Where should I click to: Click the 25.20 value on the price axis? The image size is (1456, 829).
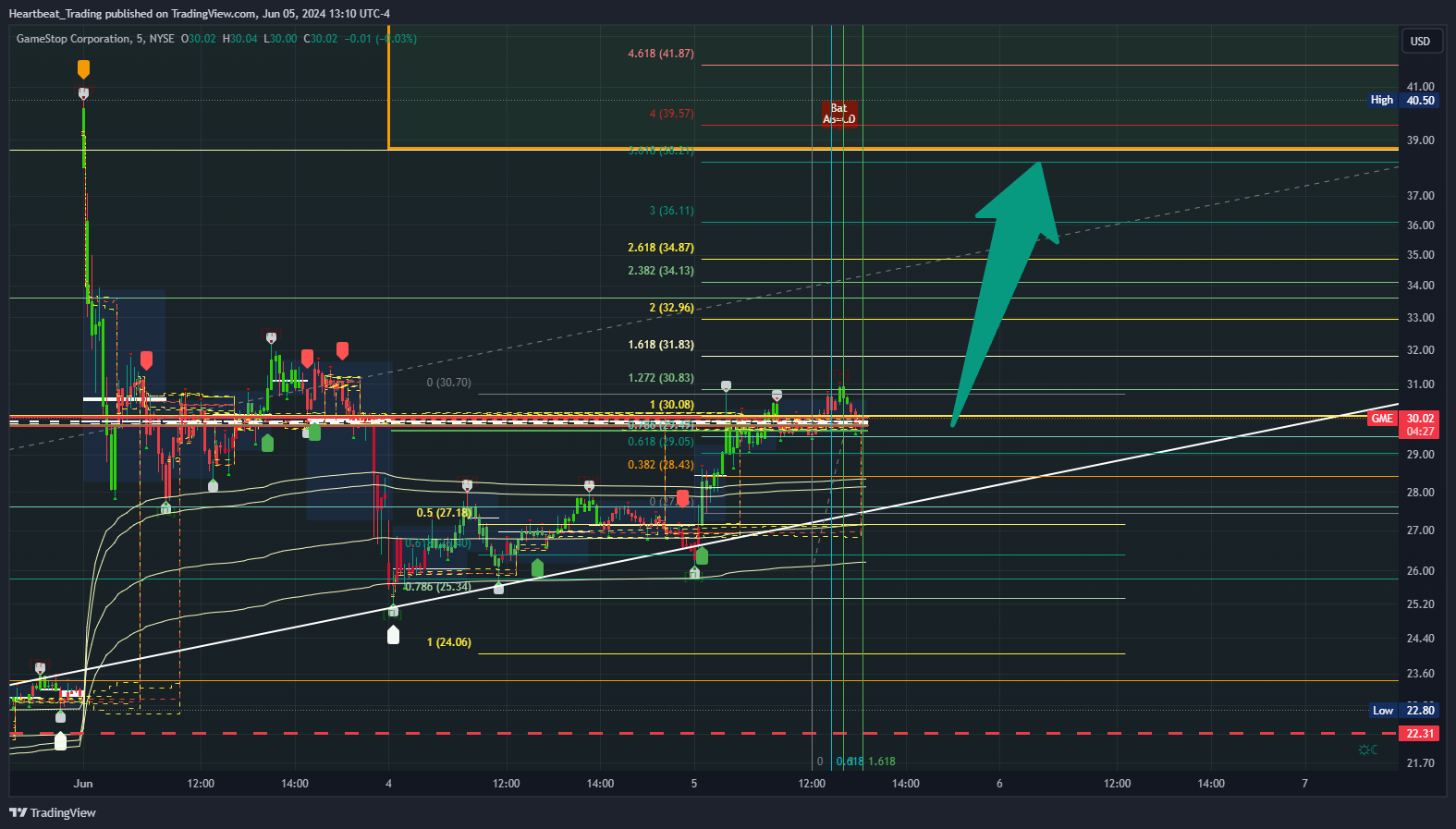click(x=1420, y=604)
